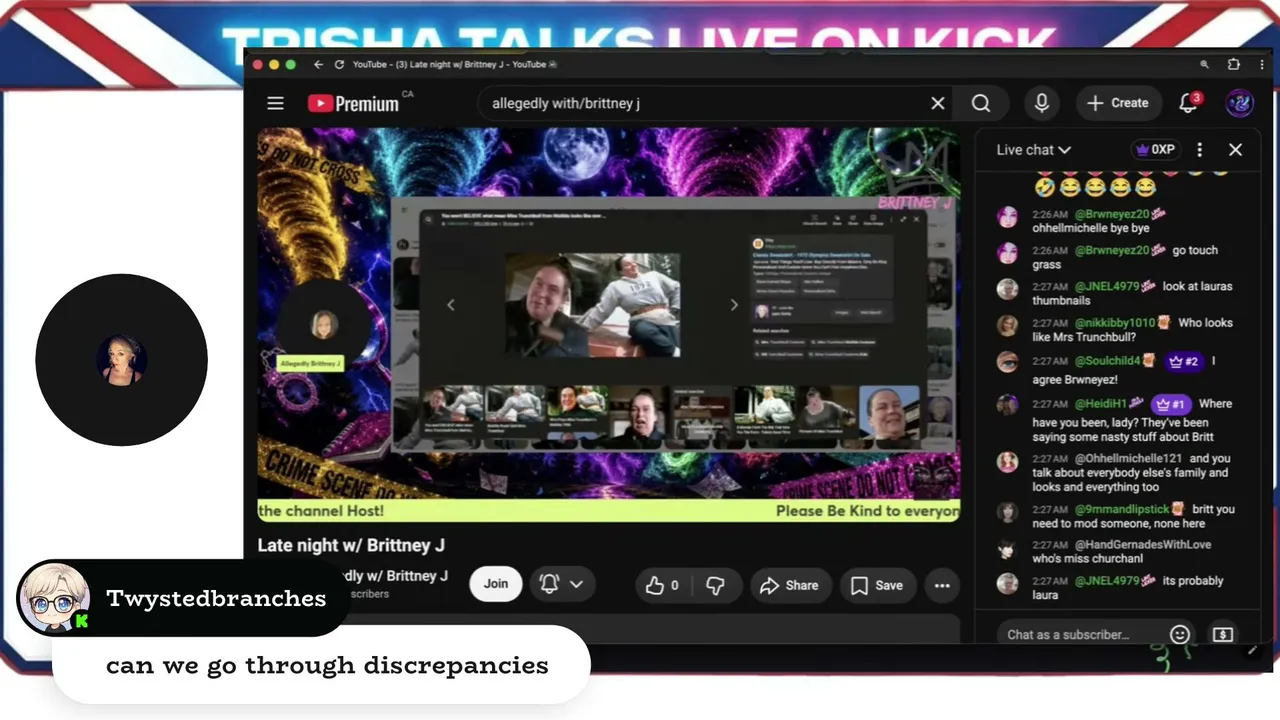Open more actions ellipsis under the video
1280x720 pixels.
pos(942,586)
